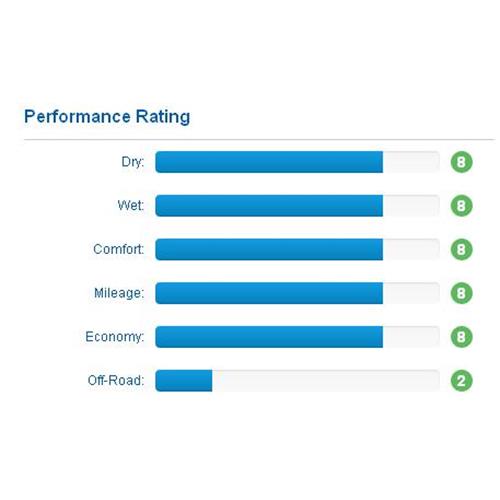Click the Dry performance bar
The height and width of the screenshot is (500, 500).
click(297, 162)
